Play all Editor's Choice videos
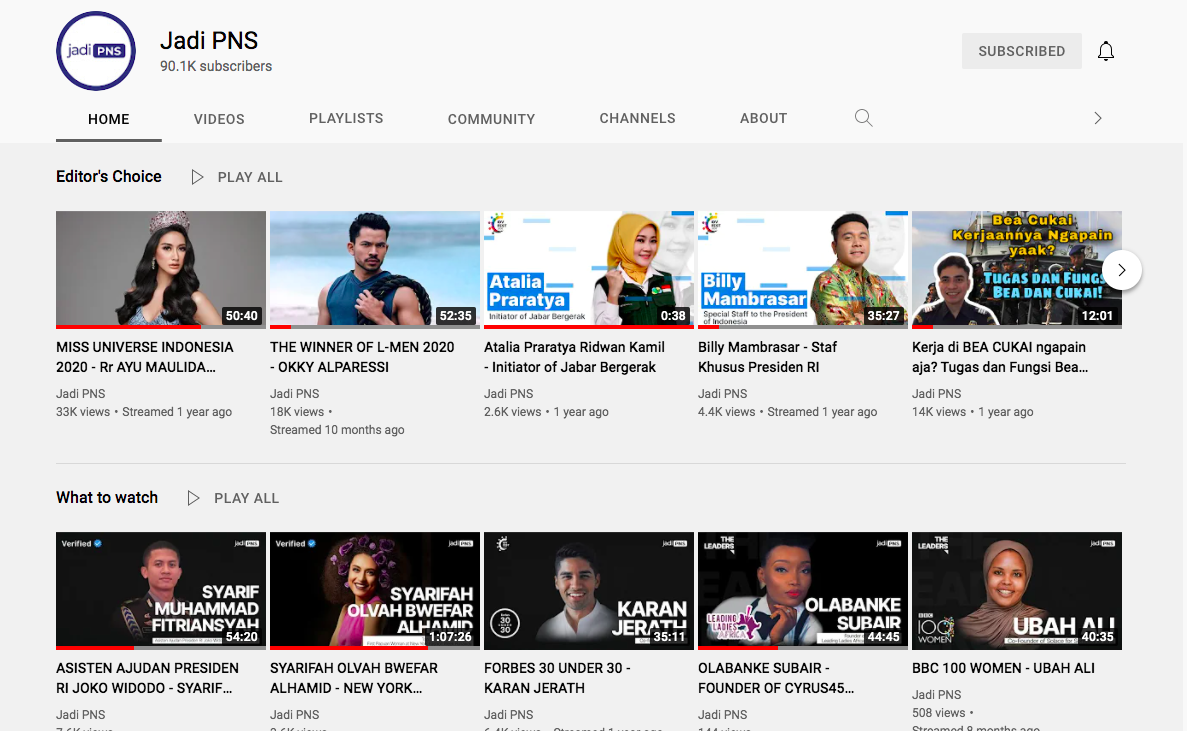 pyautogui.click(x=236, y=177)
